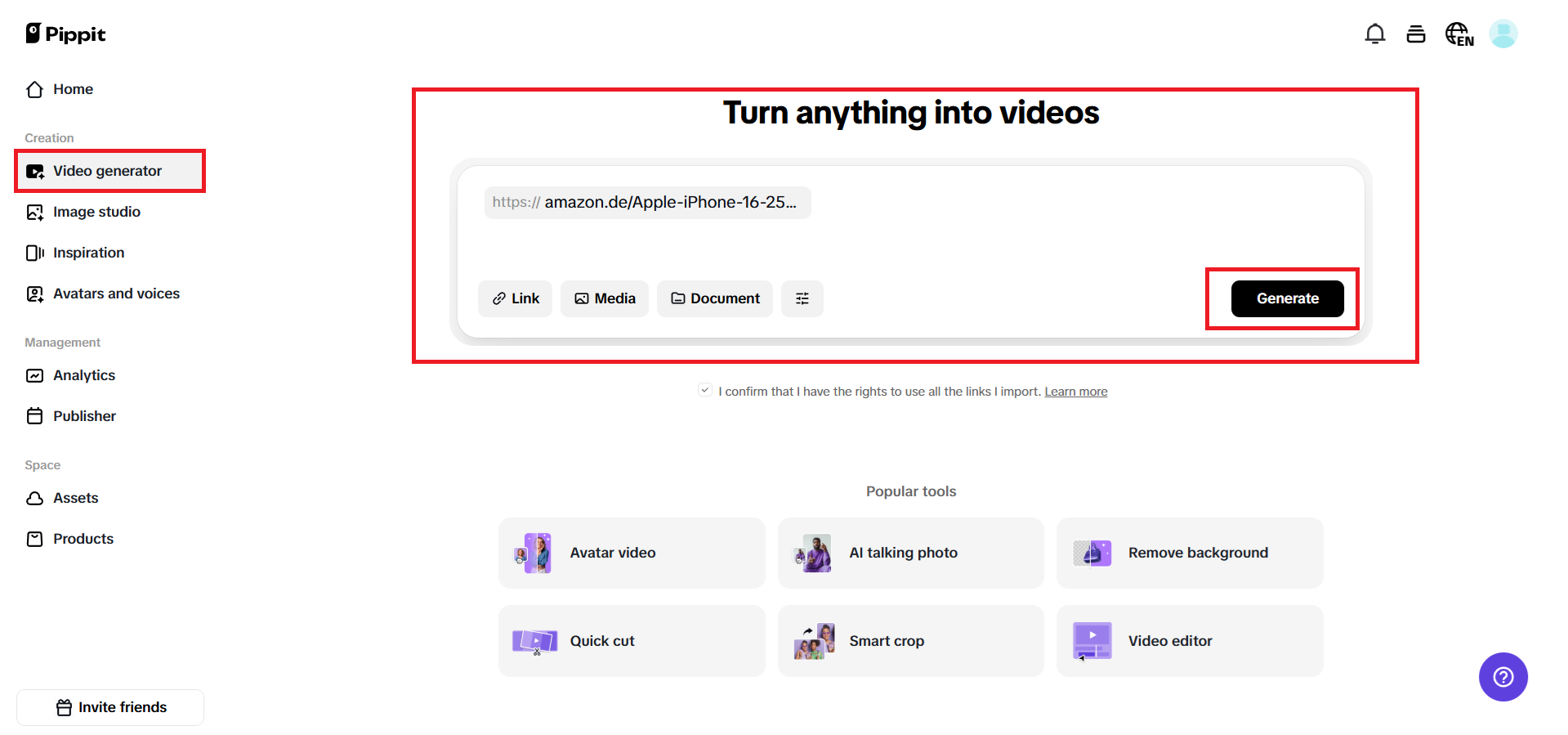Click the 'Turn anything into videos' heading
1568x735 pixels.
(911, 113)
